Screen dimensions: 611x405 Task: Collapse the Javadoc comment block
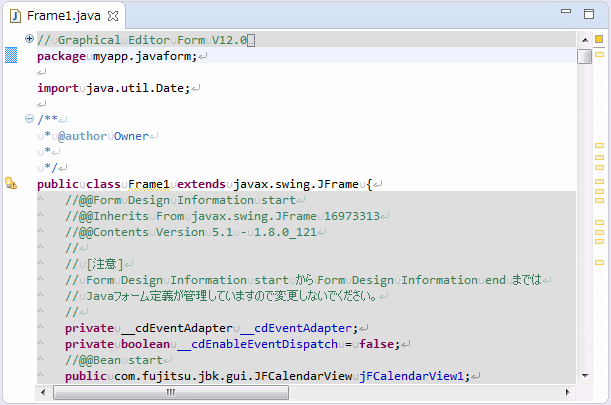[x=29, y=118]
